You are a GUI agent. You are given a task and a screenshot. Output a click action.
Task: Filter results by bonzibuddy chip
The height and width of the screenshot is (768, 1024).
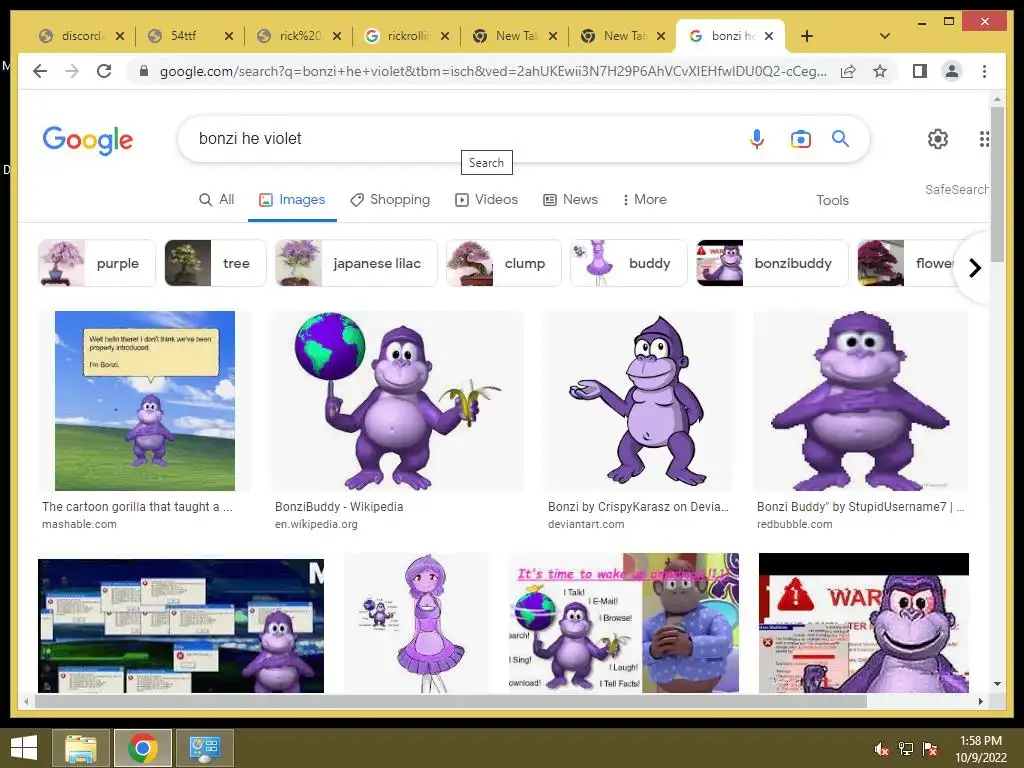[x=772, y=263]
